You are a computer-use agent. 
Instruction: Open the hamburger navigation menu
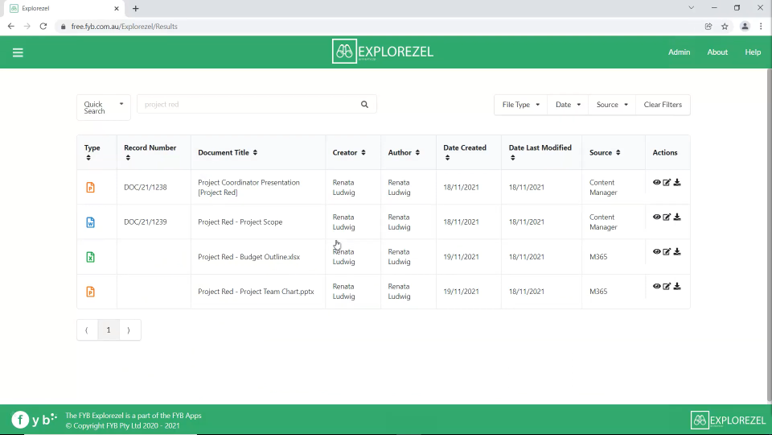tap(18, 53)
